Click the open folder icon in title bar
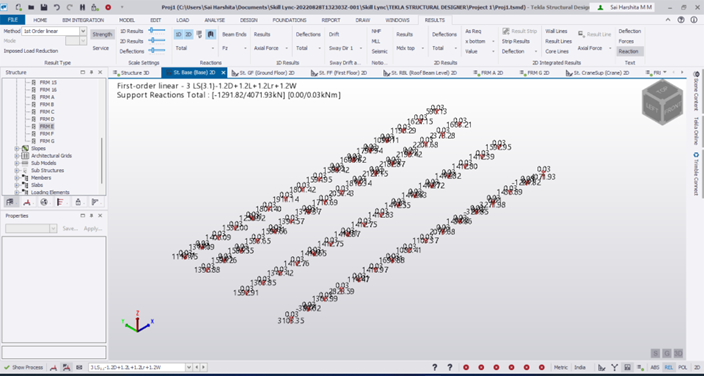This screenshot has width=704, height=376. click(31, 7)
